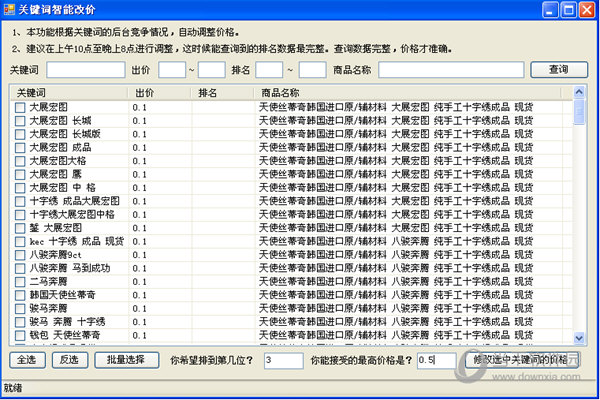The width and height of the screenshot is (600, 400).
Task: Click the vertical scrollbar thumb
Action: [x=579, y=111]
